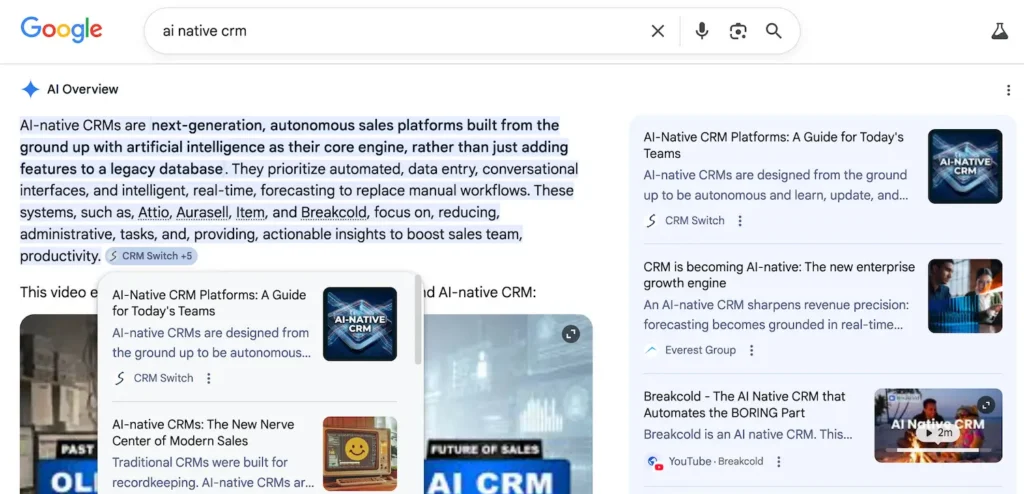Image resolution: width=1024 pixels, height=494 pixels.
Task: Click the retro computer smiley thumbnail
Action: point(360,453)
